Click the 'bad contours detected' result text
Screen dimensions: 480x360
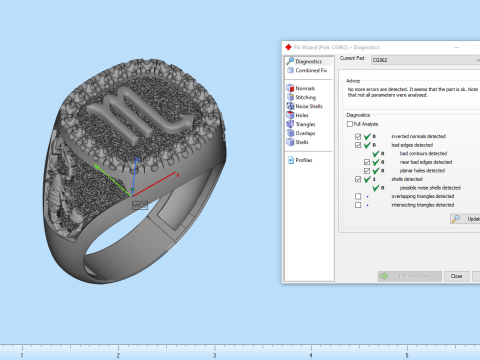(423, 154)
